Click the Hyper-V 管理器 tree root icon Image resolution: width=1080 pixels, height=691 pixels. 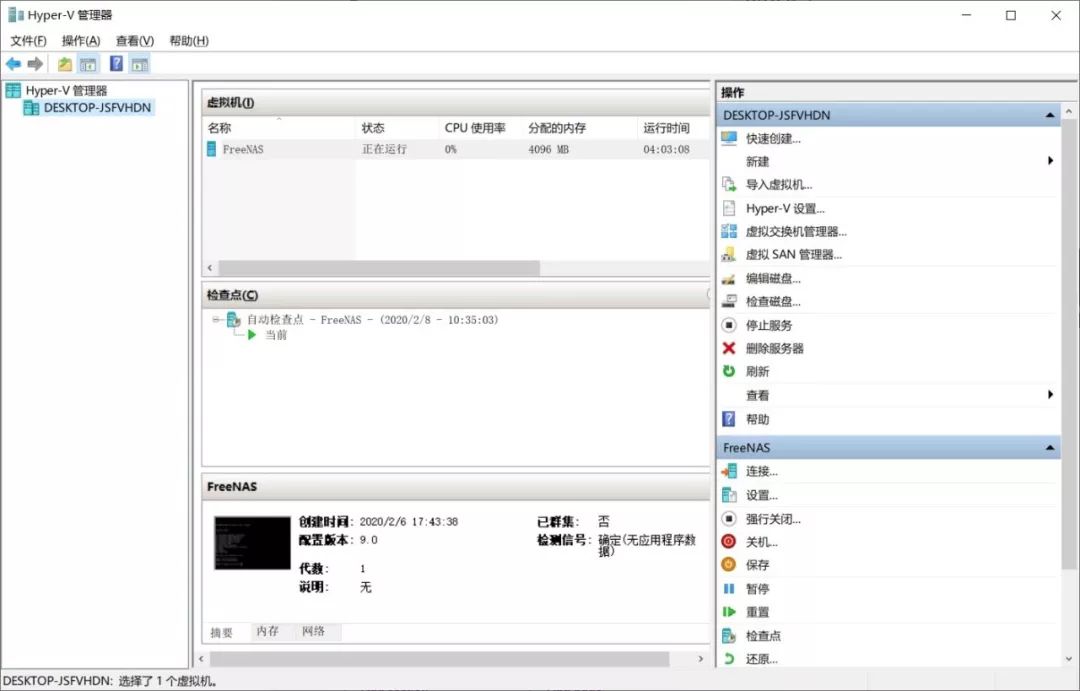click(13, 90)
